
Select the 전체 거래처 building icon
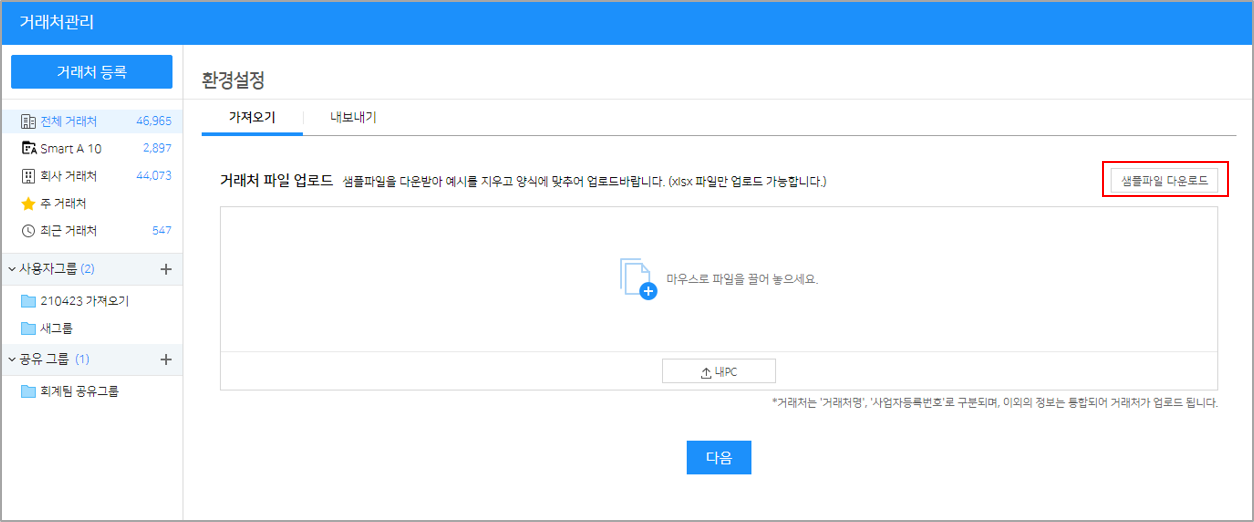click(28, 122)
